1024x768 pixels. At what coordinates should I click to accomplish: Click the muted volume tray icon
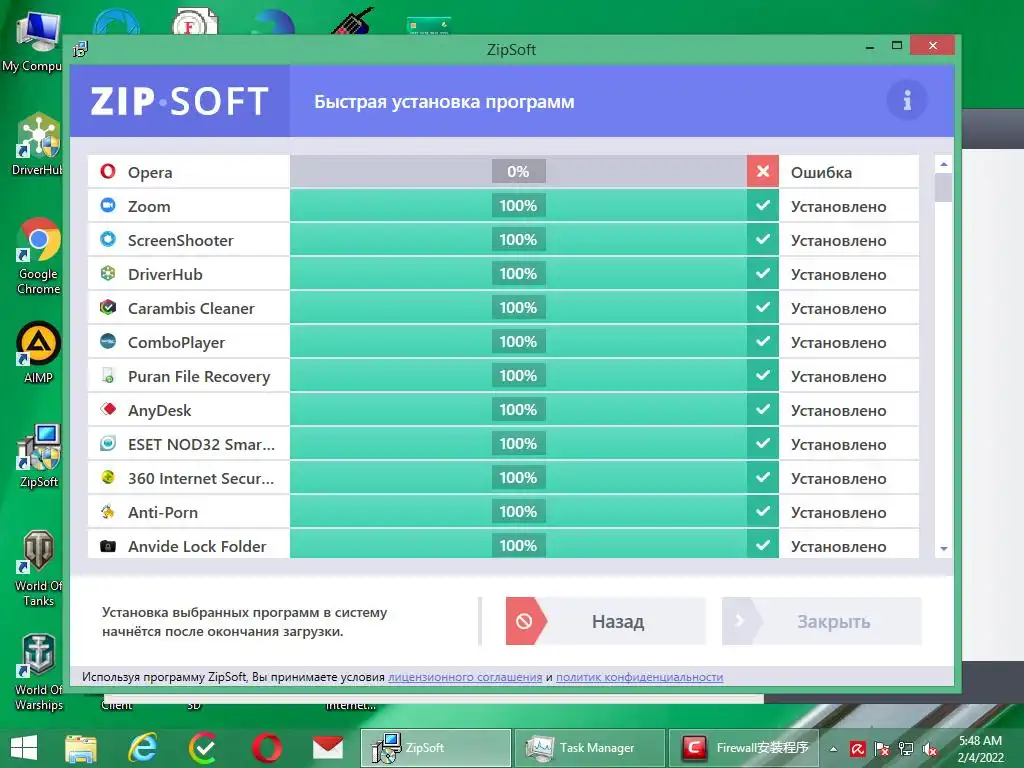[930, 749]
